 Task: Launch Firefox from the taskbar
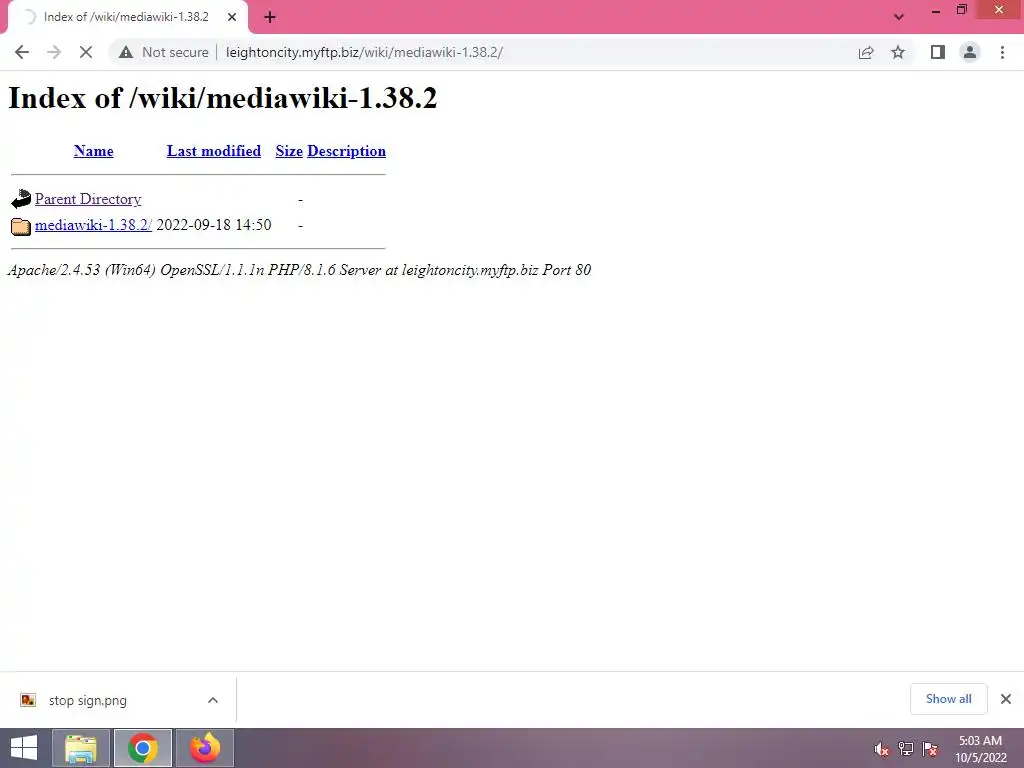205,748
